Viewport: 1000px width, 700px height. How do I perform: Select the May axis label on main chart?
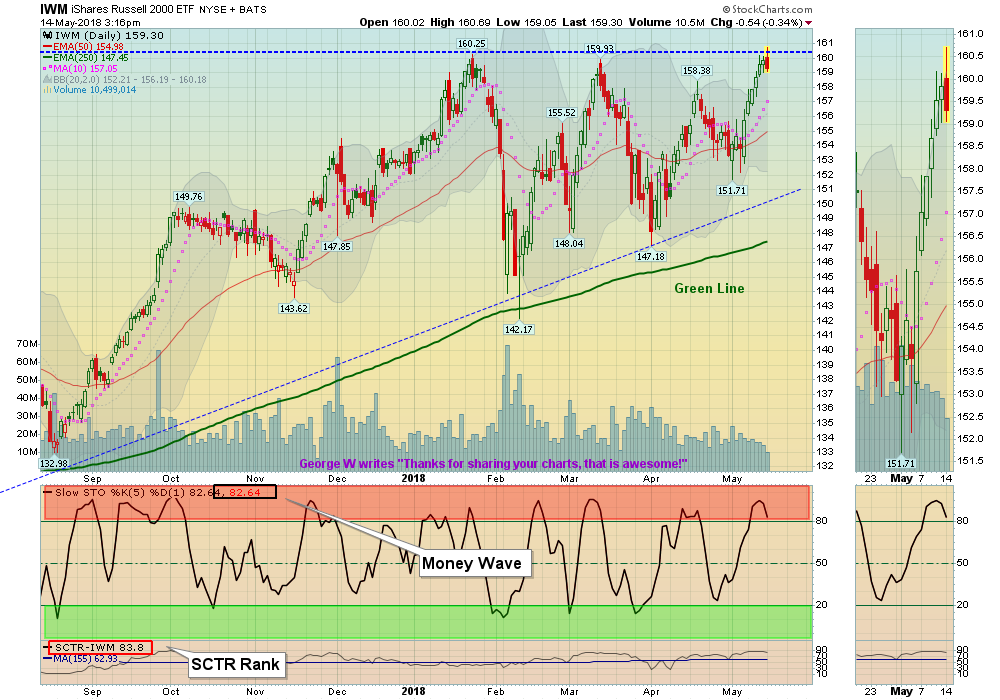[732, 479]
